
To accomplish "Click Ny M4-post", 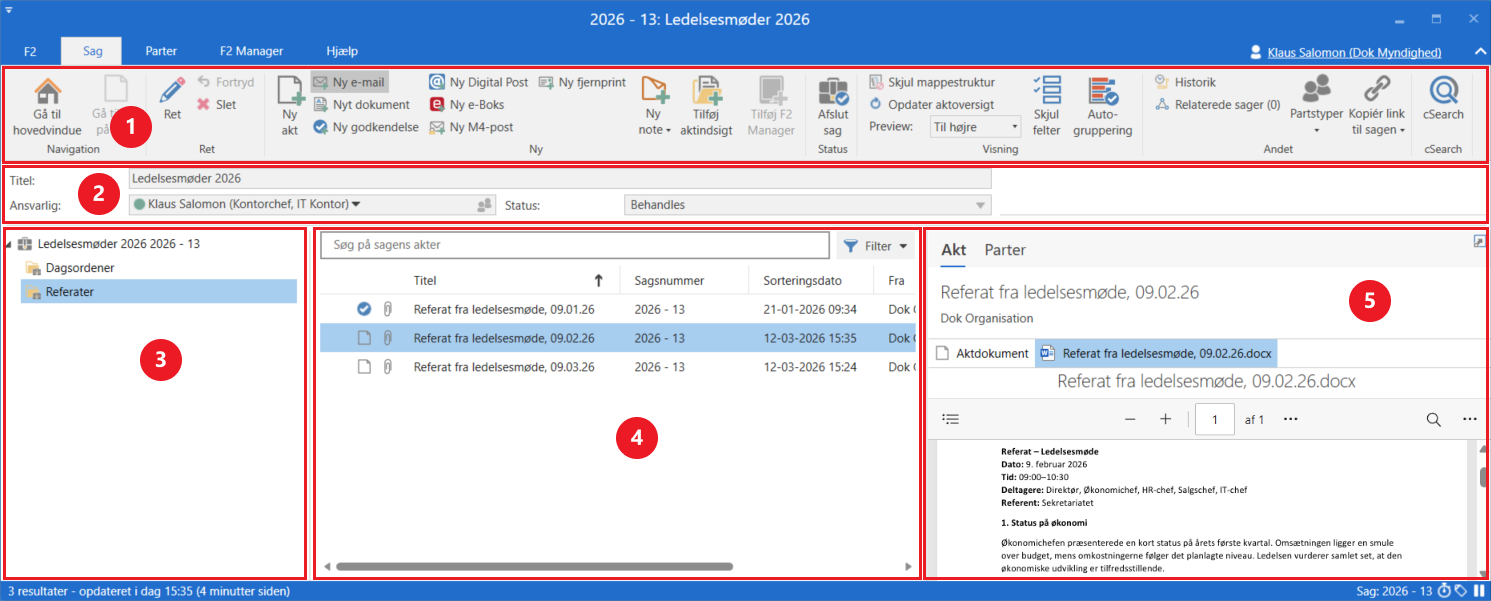I will point(470,127).
